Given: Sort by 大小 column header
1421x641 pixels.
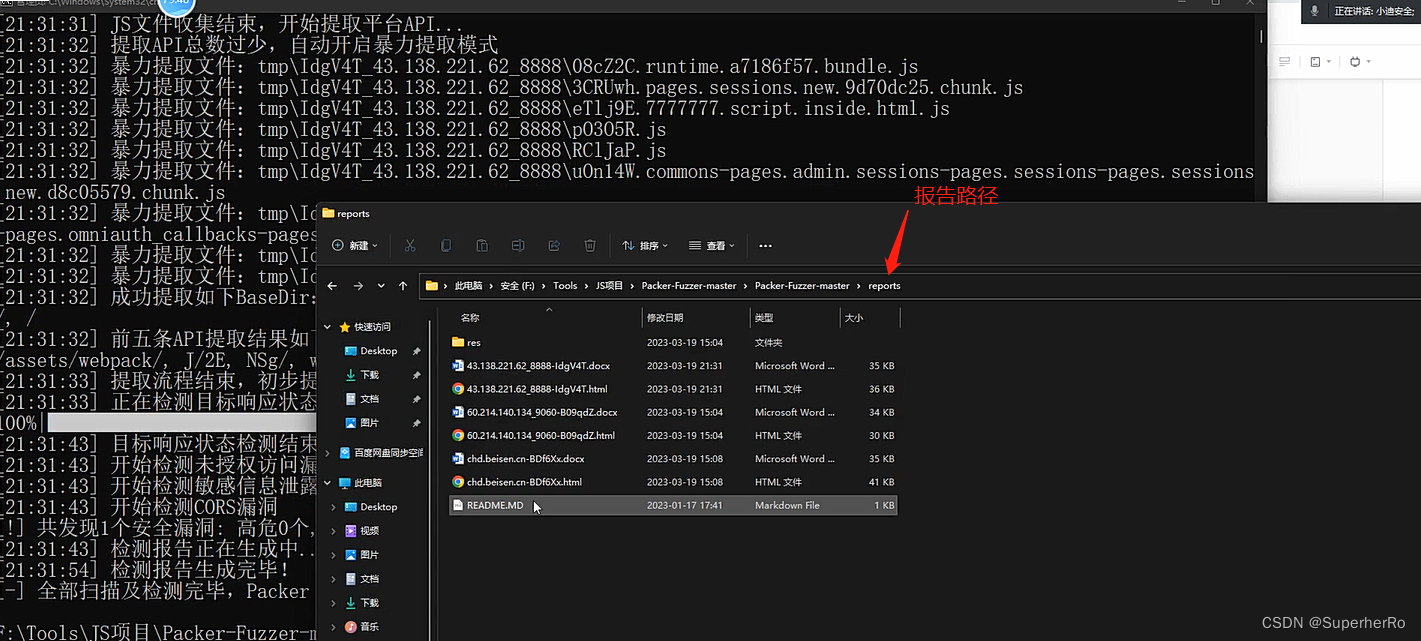Looking at the screenshot, I should 854,318.
